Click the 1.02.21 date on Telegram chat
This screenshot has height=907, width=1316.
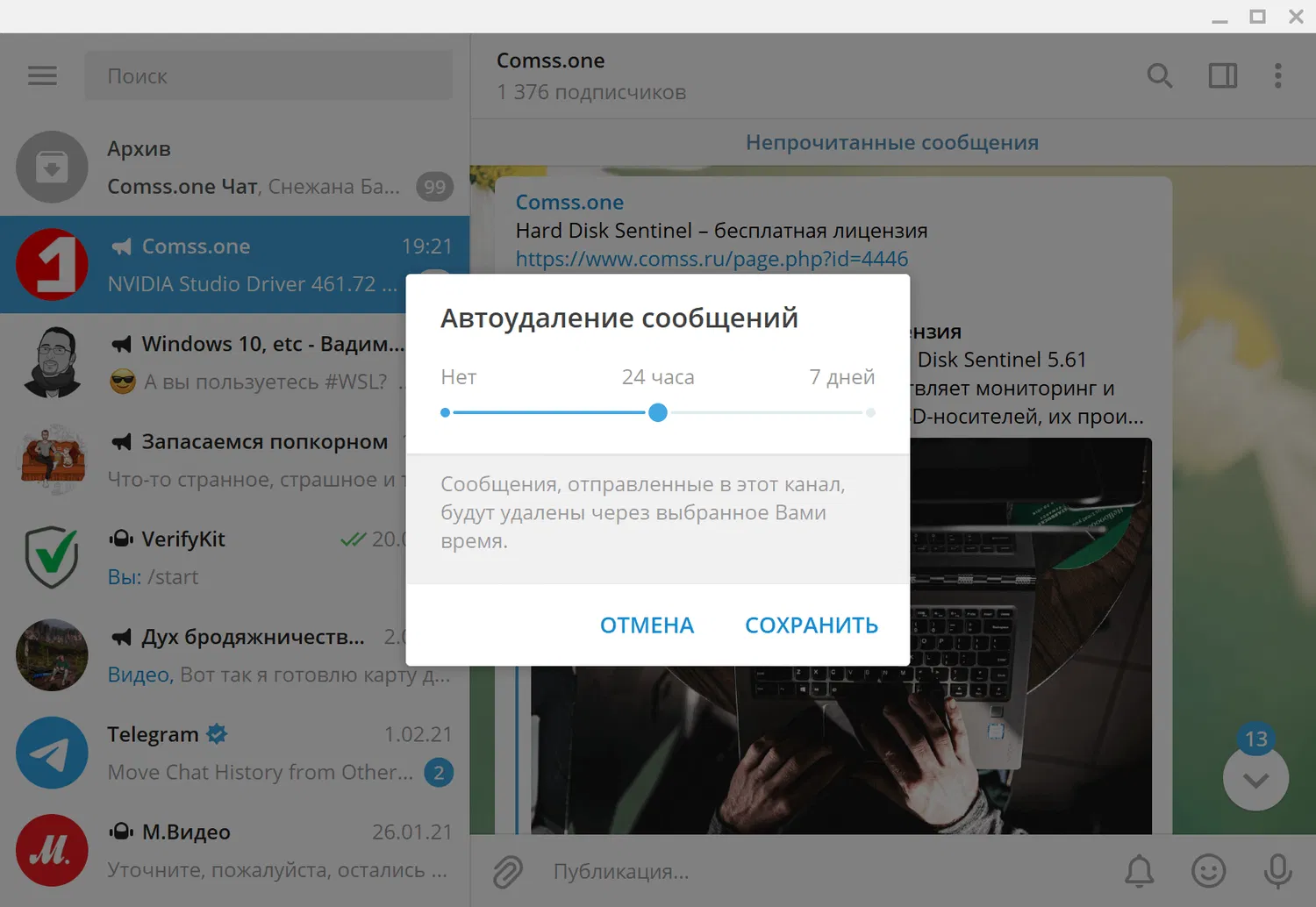(418, 734)
